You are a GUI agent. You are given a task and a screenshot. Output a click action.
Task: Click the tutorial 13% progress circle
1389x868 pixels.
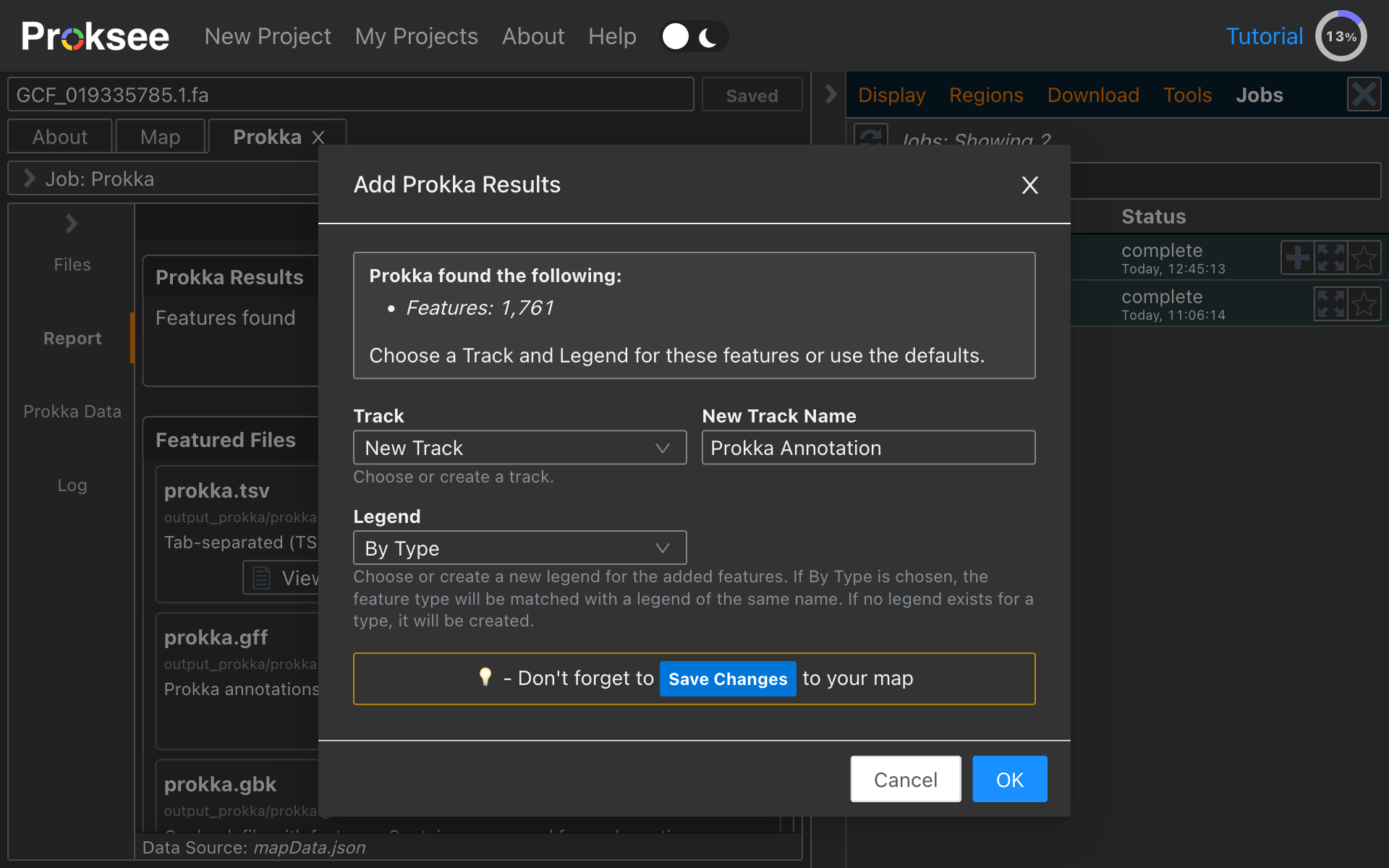click(1341, 36)
